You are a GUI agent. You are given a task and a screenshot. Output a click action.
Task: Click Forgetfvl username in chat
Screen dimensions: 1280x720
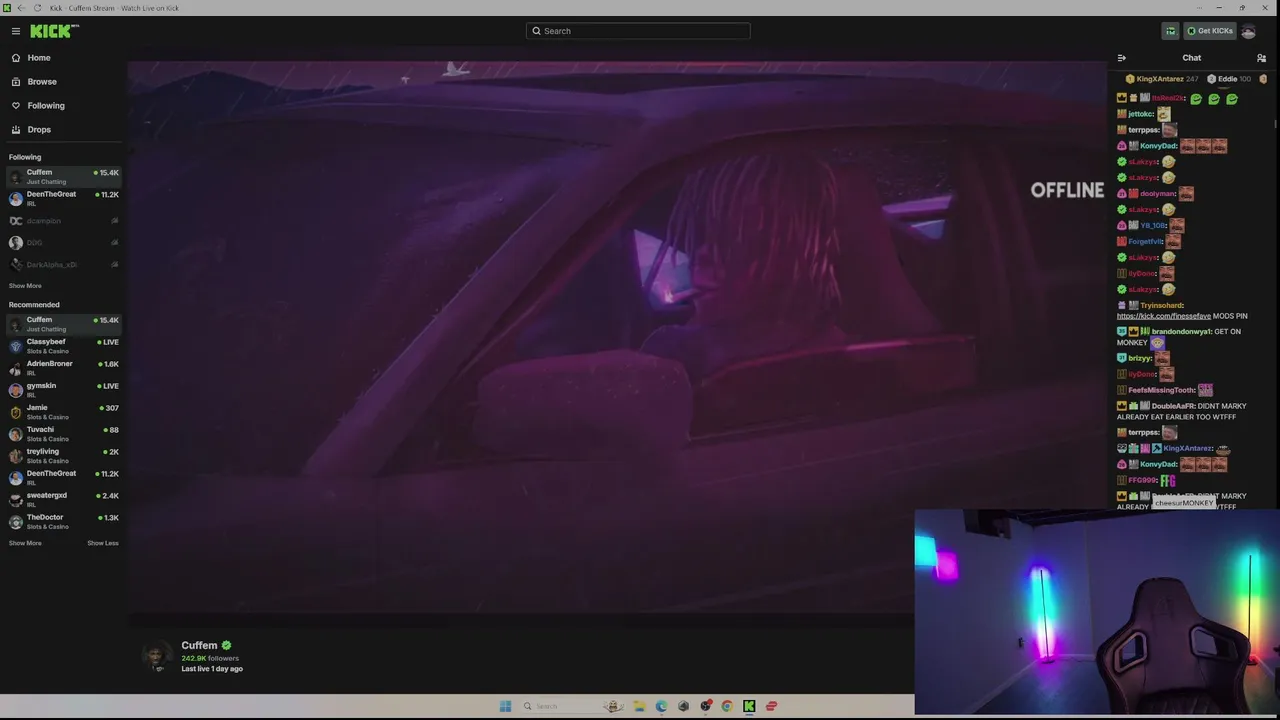[1145, 242]
